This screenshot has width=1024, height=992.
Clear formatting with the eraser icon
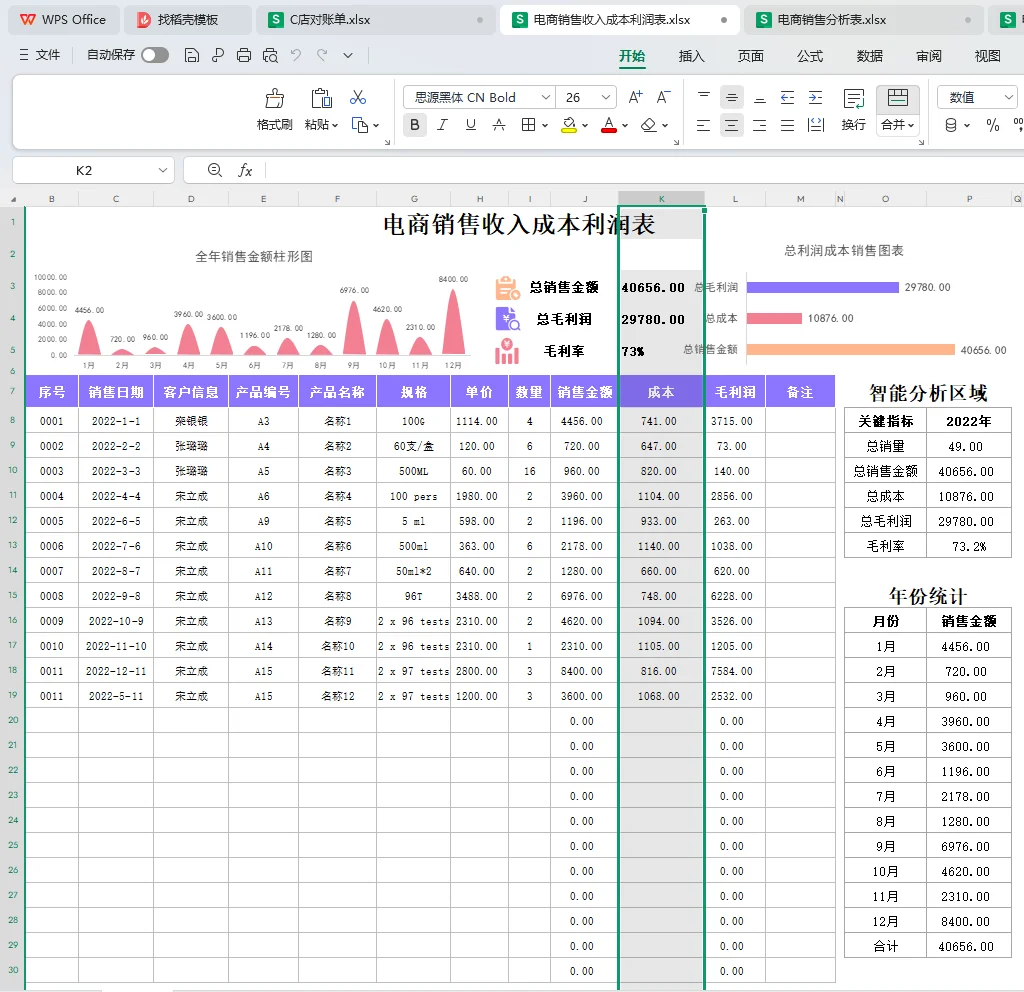[647, 126]
